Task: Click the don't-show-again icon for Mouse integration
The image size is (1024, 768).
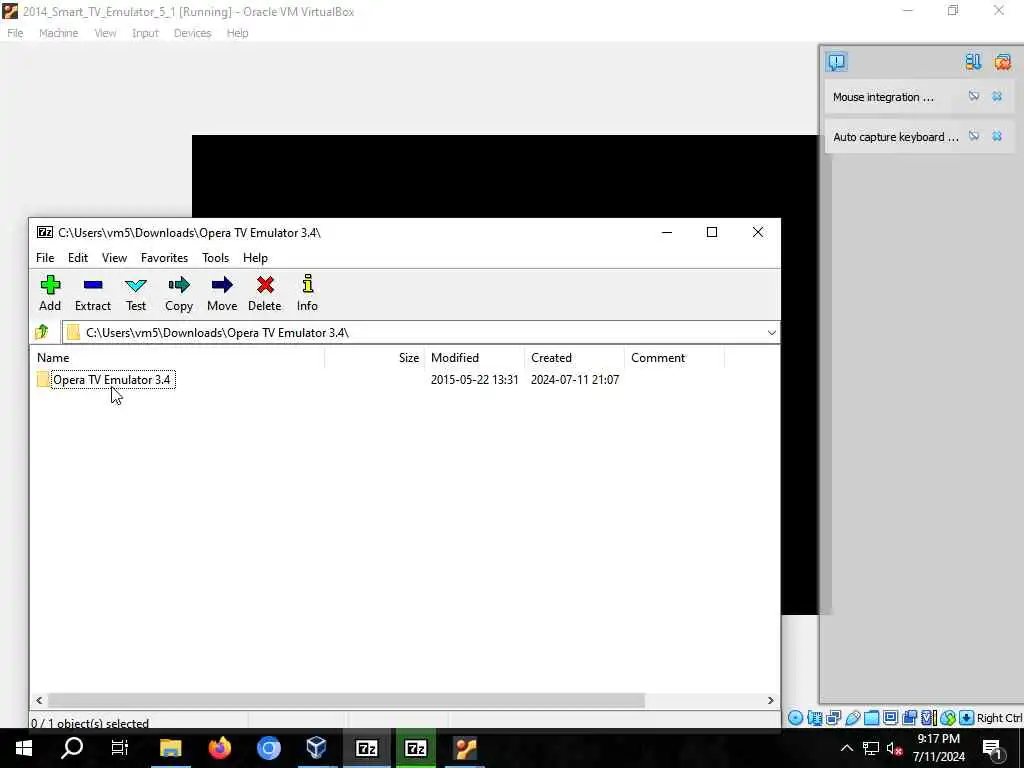Action: [974, 96]
